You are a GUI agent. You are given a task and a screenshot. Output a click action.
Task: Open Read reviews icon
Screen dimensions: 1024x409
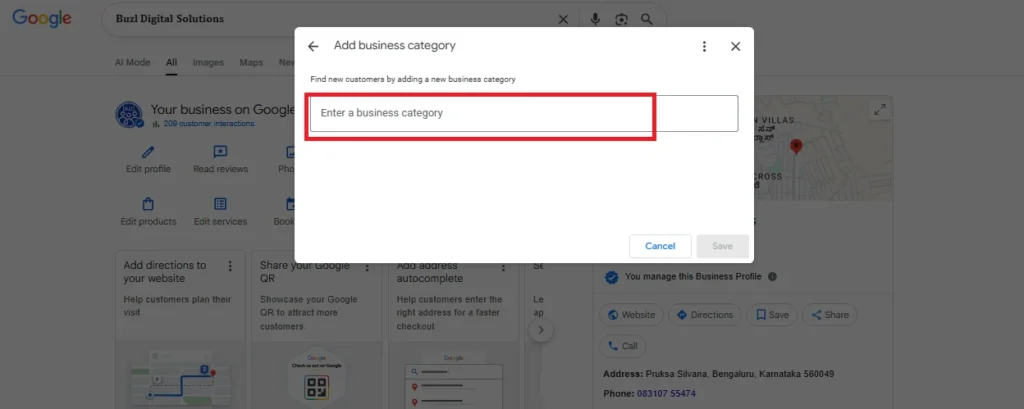221,152
